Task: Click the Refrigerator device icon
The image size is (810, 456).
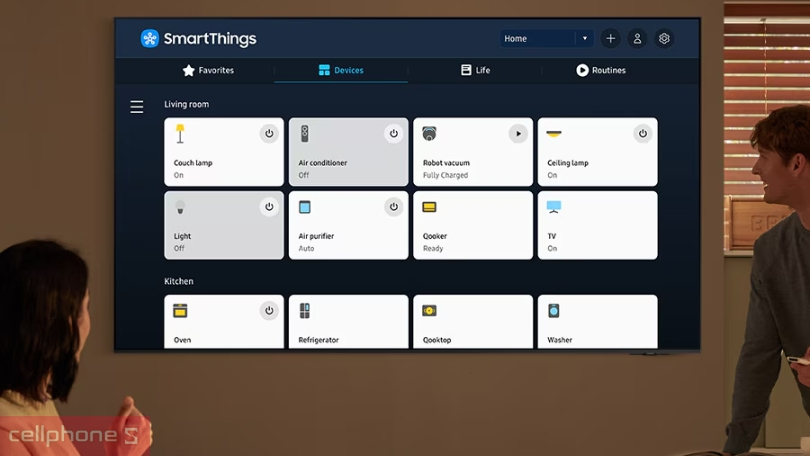Action: pos(305,311)
